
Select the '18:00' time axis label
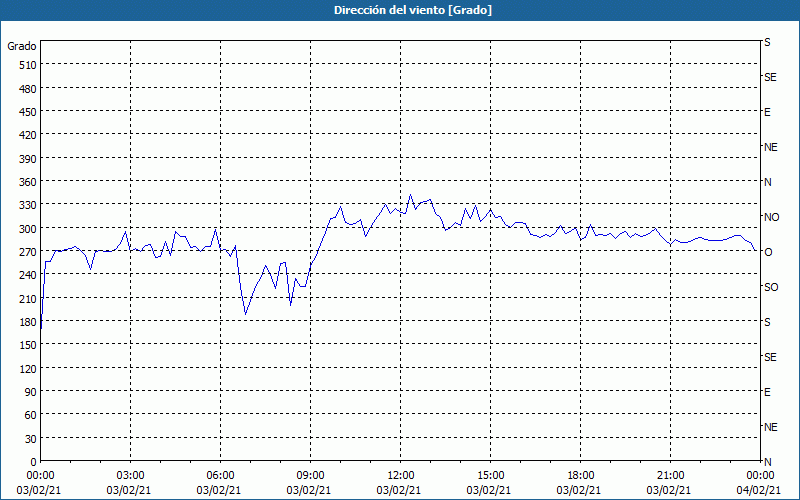581,476
